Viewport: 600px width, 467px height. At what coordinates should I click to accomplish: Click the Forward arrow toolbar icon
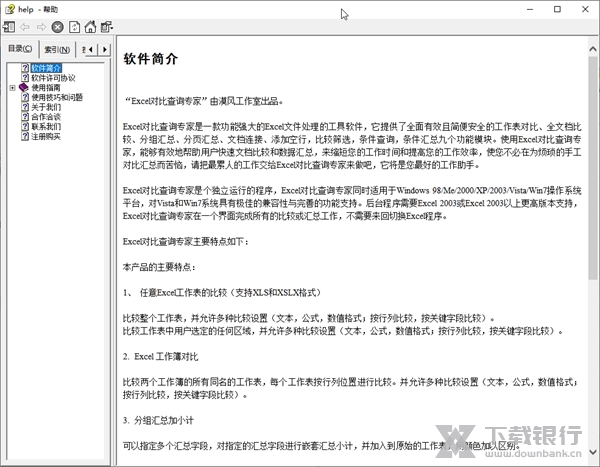click(x=41, y=27)
